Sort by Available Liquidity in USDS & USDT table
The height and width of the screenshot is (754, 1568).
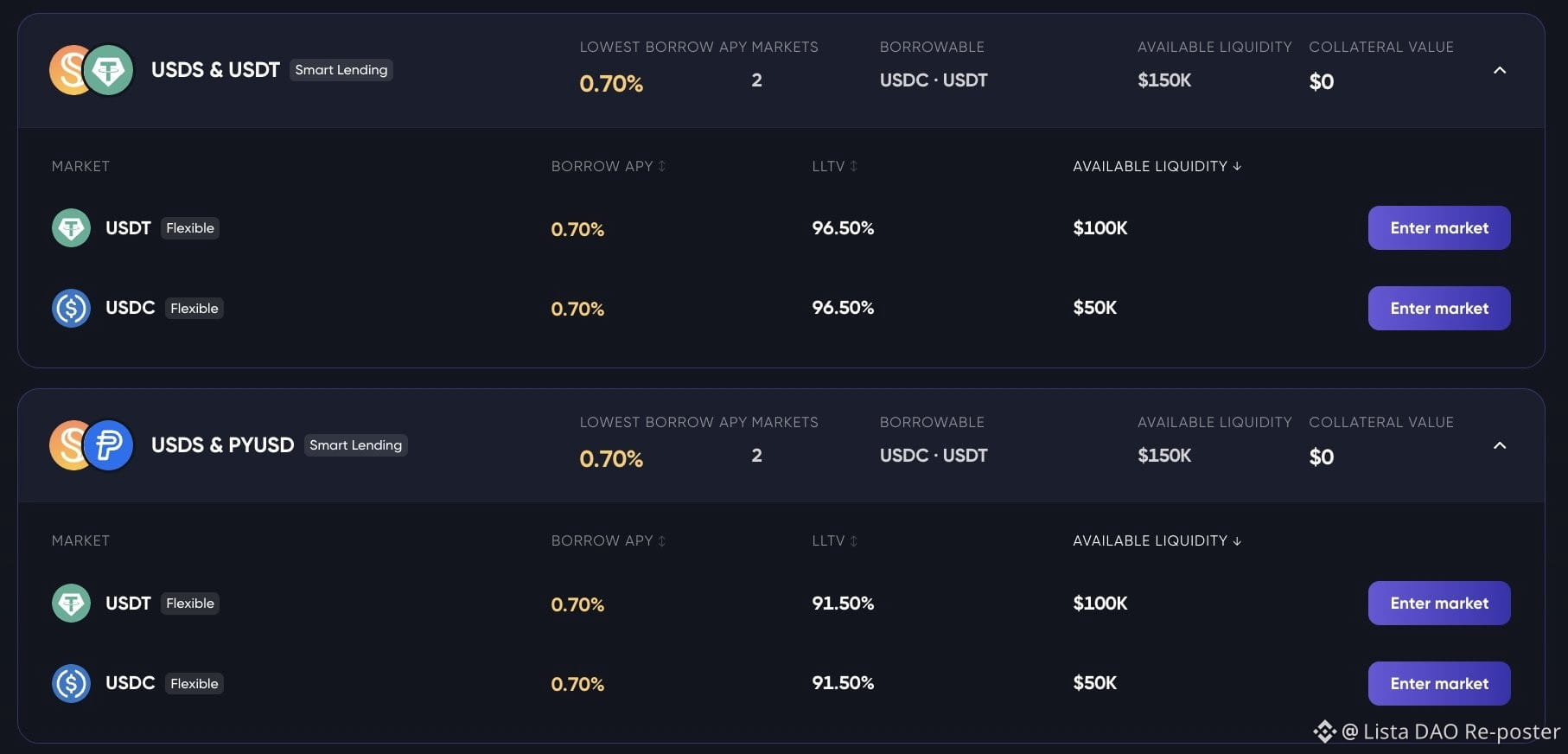click(x=1157, y=166)
